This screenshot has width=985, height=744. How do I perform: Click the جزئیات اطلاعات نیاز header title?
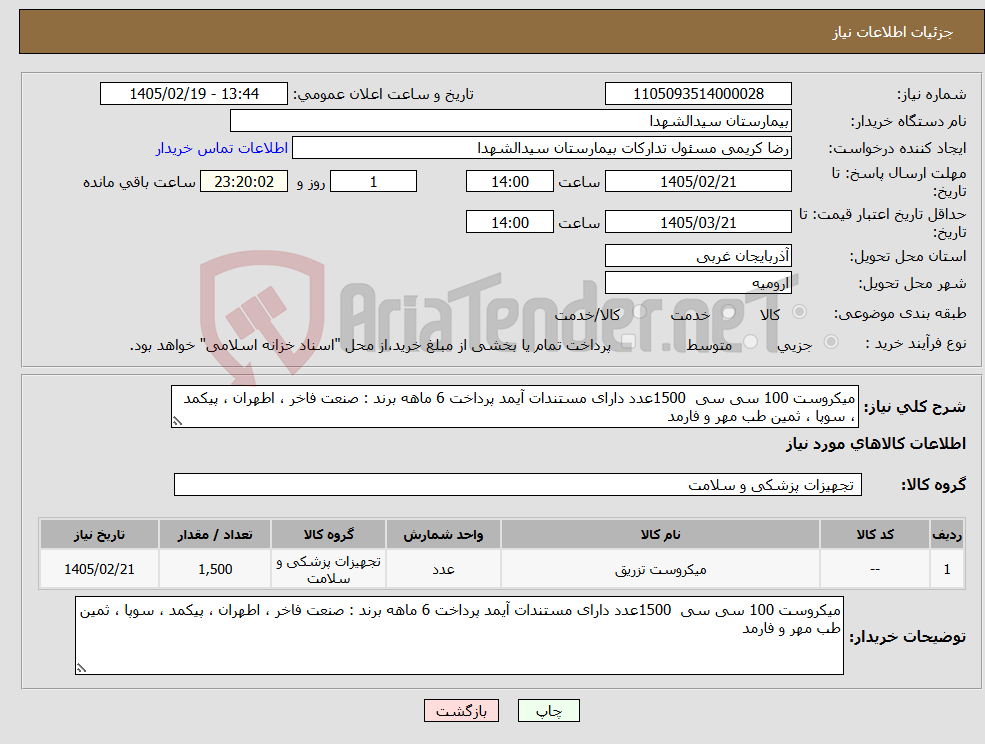(x=893, y=32)
